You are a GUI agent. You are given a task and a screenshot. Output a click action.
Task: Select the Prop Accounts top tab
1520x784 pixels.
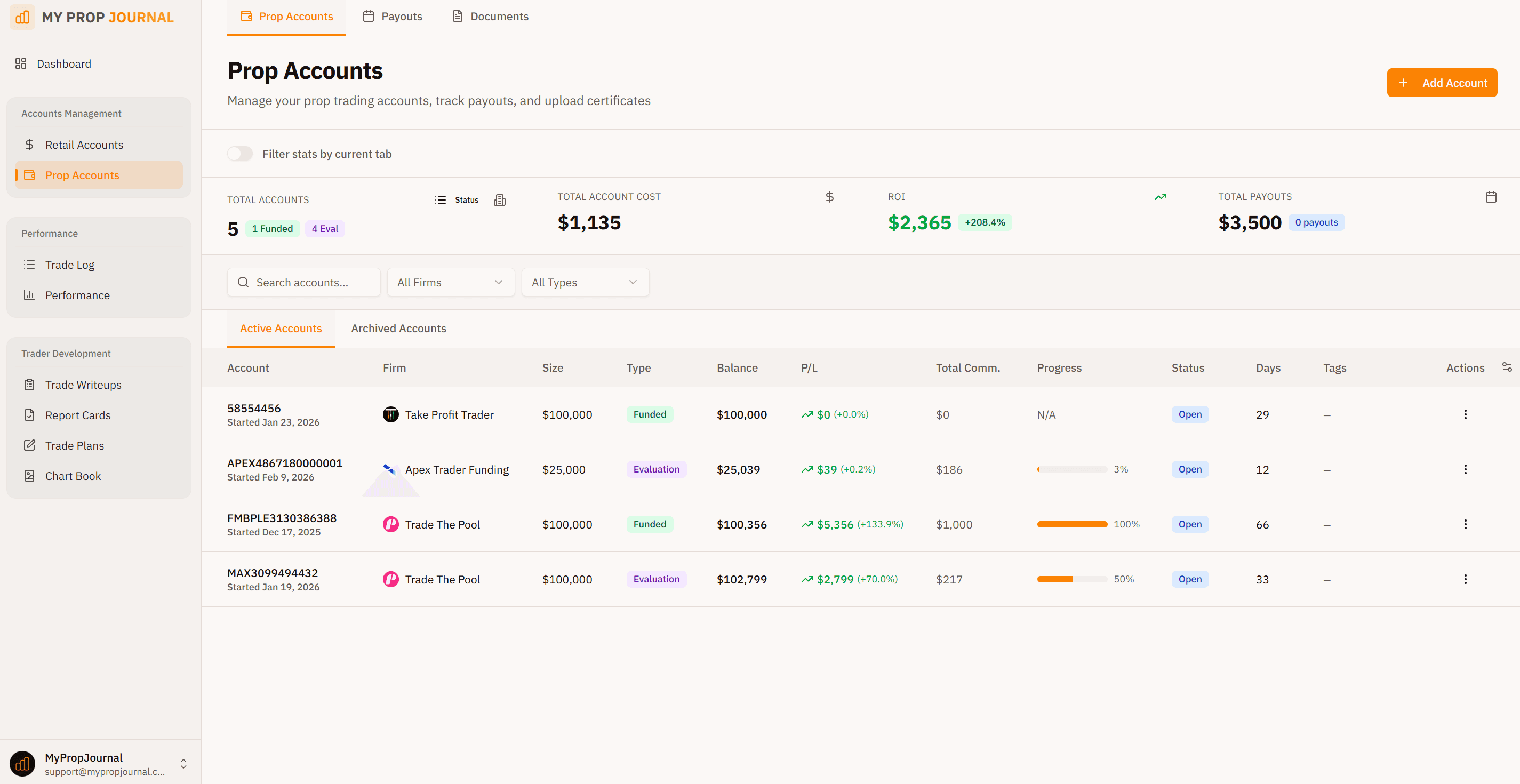click(287, 17)
